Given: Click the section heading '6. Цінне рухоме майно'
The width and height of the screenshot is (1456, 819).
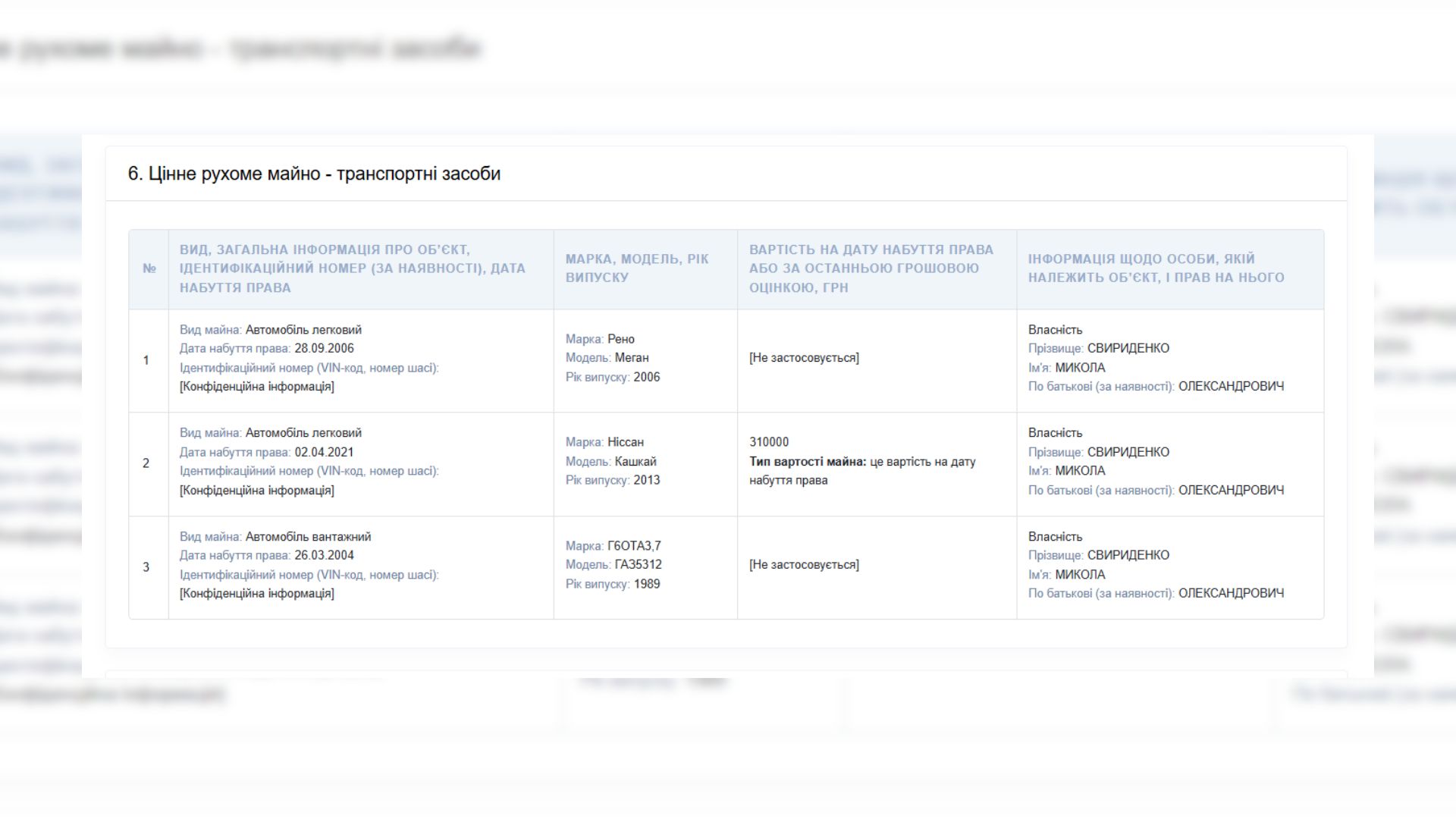Looking at the screenshot, I should pyautogui.click(x=314, y=174).
